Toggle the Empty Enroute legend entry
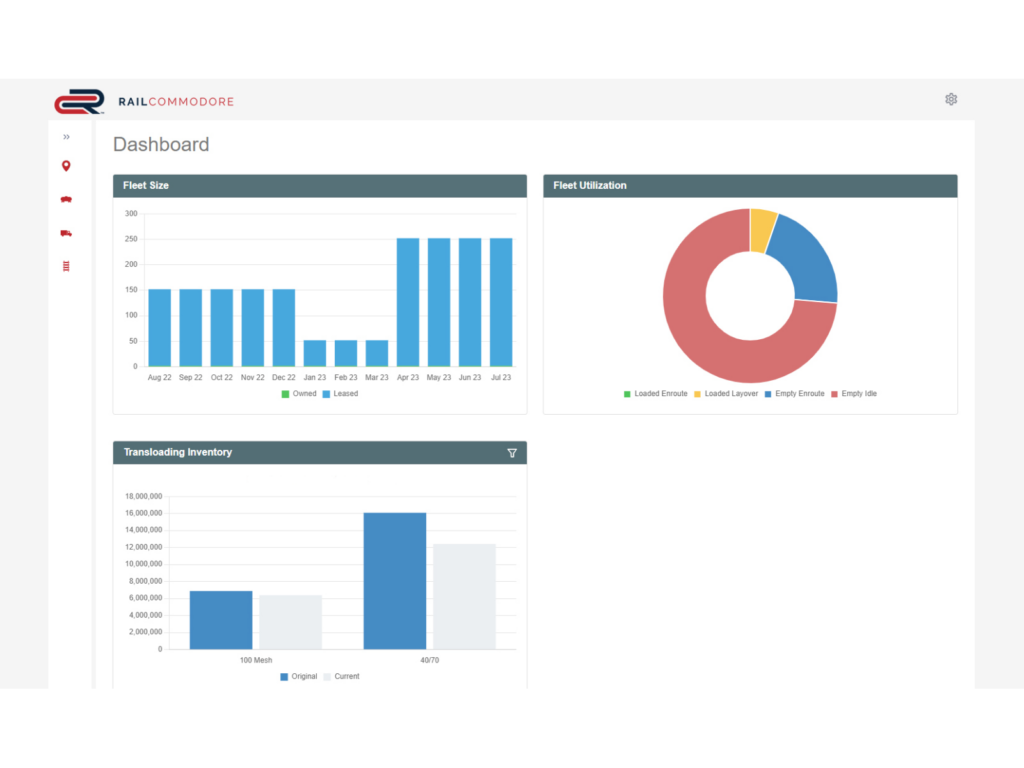This screenshot has height=768, width=1024. click(799, 394)
